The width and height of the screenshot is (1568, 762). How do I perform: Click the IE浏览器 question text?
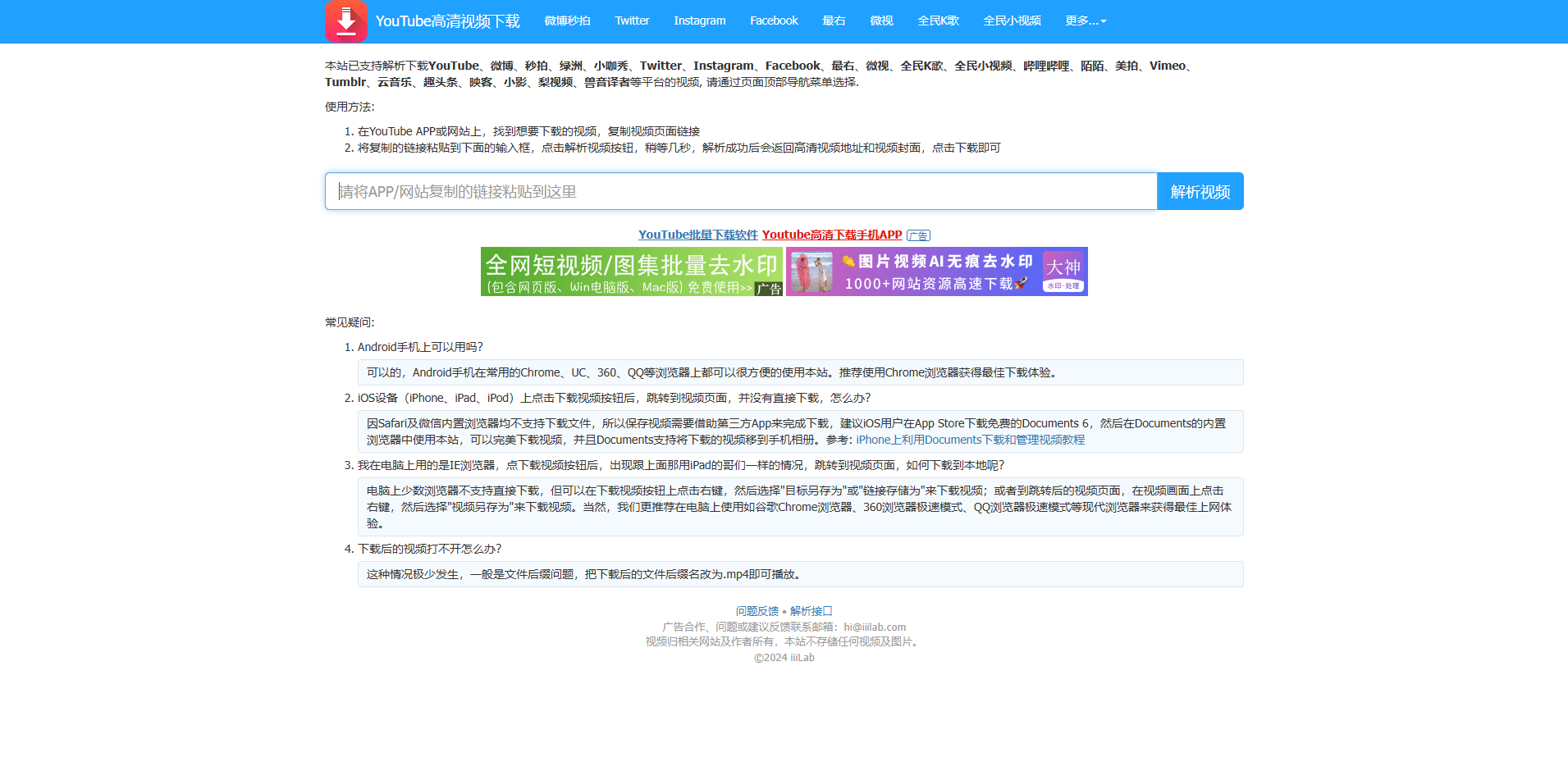tap(681, 465)
